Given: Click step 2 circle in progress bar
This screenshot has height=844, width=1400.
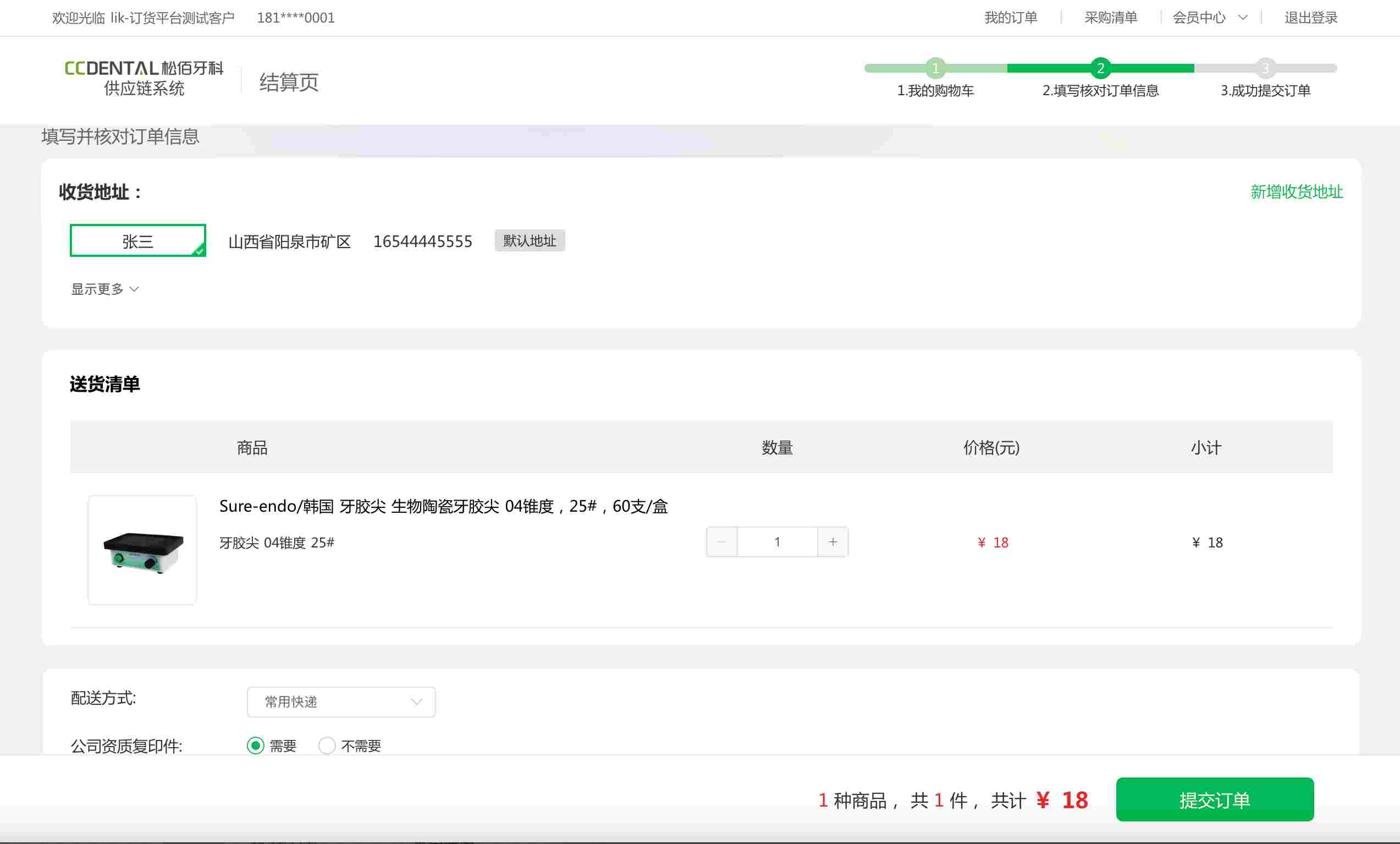Looking at the screenshot, I should point(1100,68).
